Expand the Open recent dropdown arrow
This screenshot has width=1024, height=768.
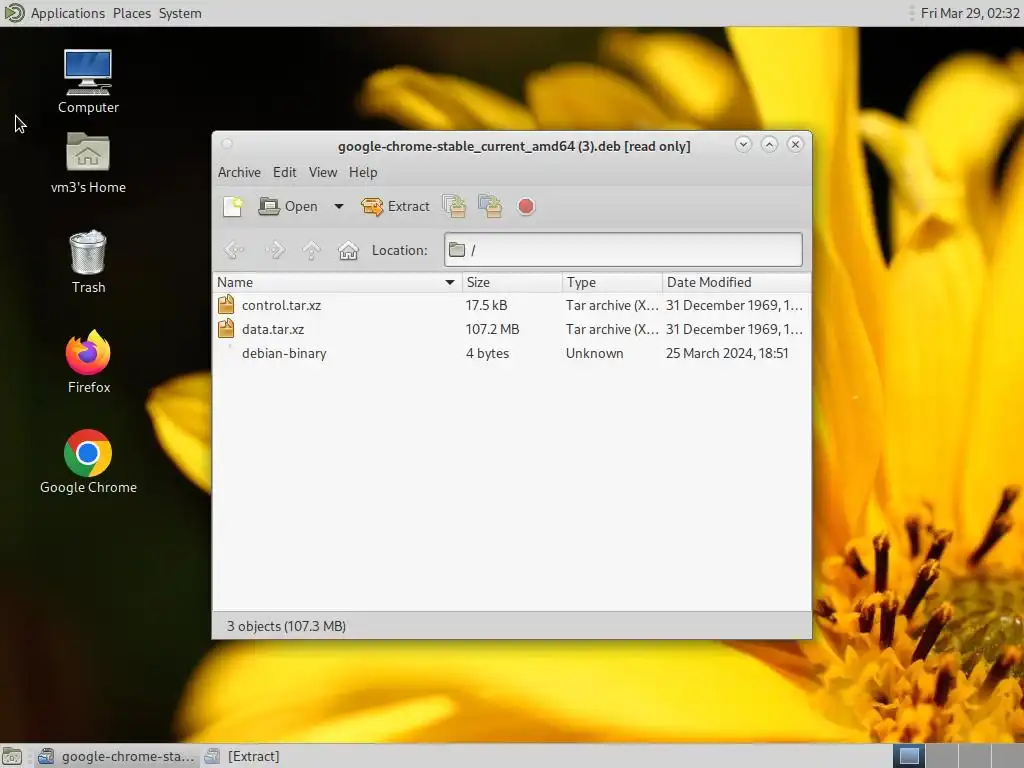coord(338,206)
